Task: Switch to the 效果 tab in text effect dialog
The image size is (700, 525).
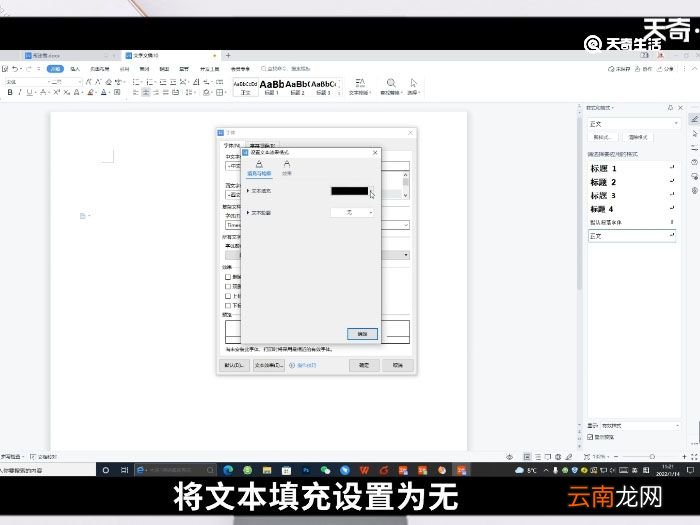Action: coord(287,168)
